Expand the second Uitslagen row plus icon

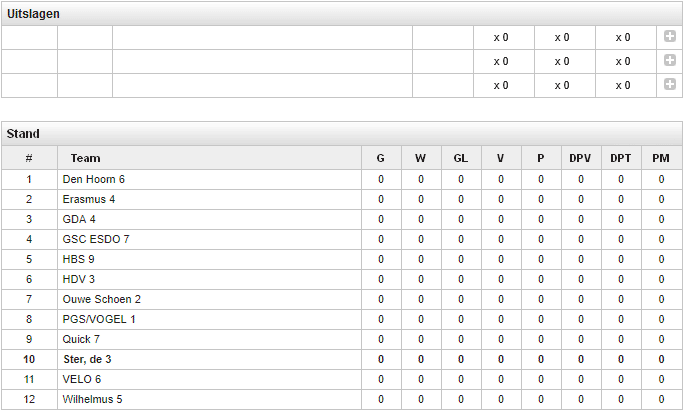[670, 60]
